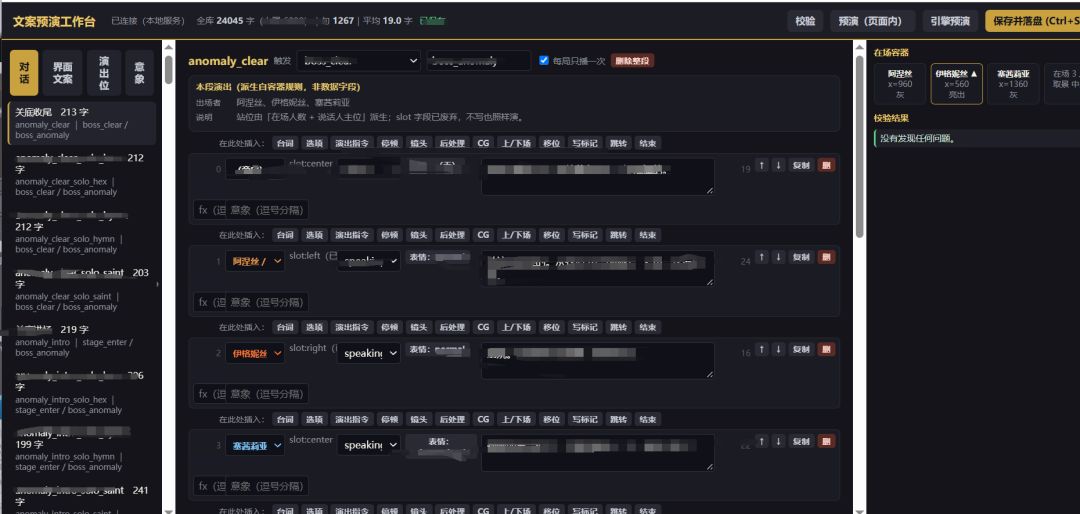
Task: Insert 台词 in the bar above line 0
Action: [285, 143]
